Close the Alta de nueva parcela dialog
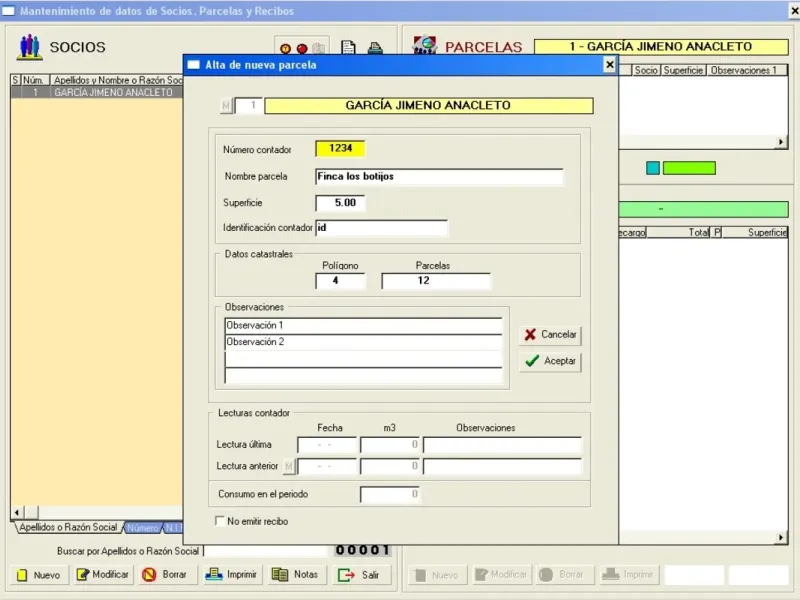 click(x=609, y=65)
